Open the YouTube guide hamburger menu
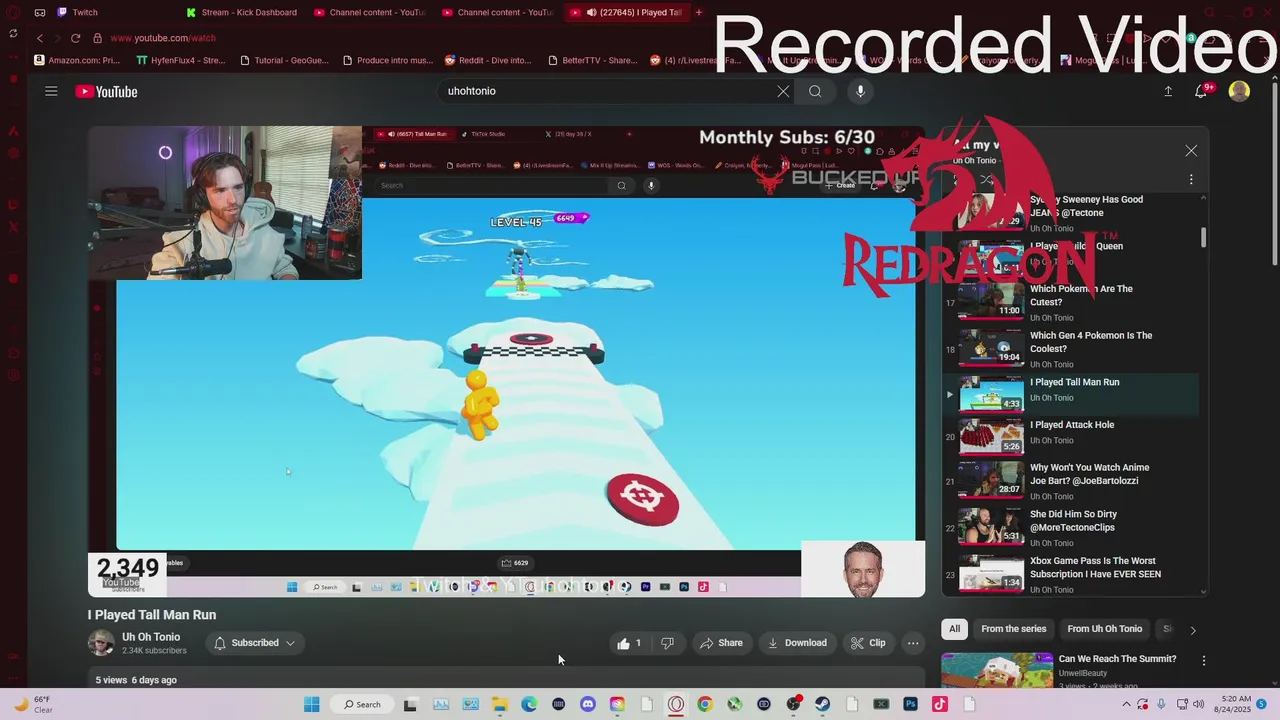Viewport: 1280px width, 720px height. coord(51,91)
